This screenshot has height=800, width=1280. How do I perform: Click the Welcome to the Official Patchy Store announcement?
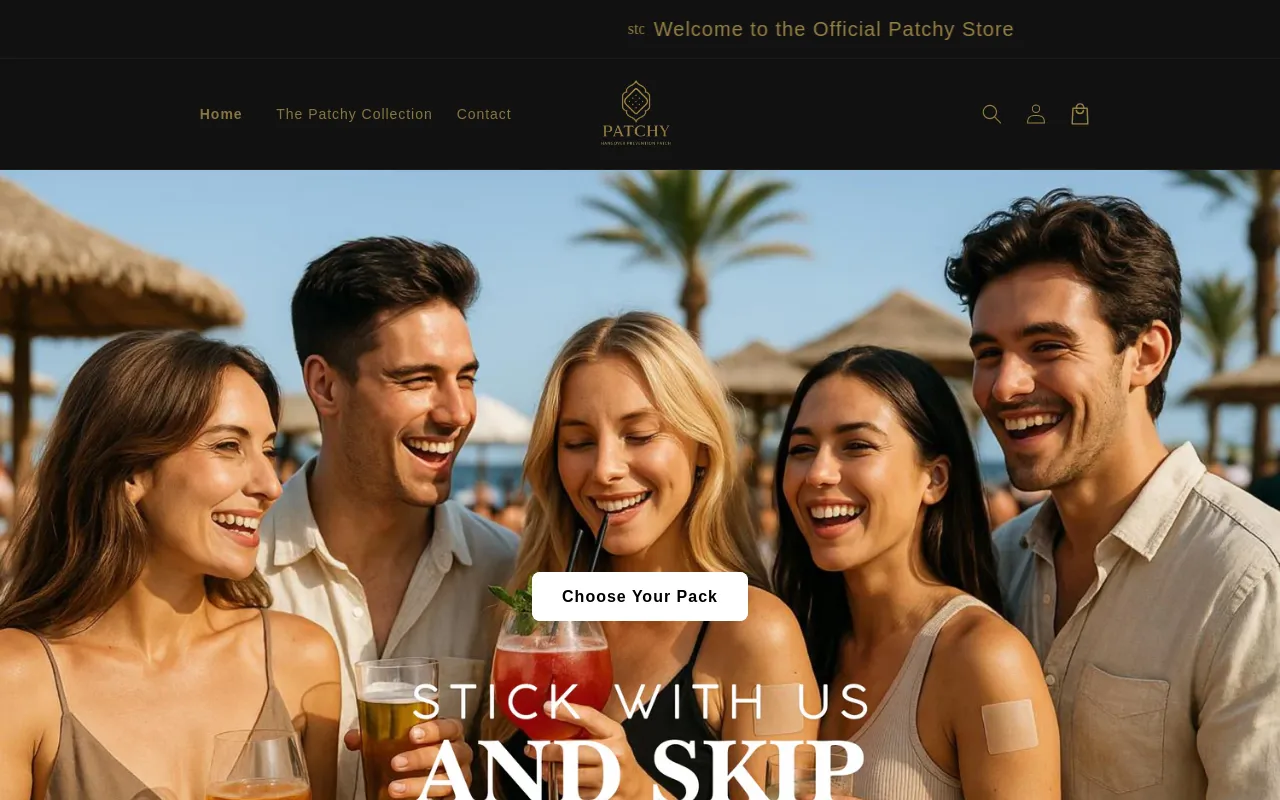[833, 29]
